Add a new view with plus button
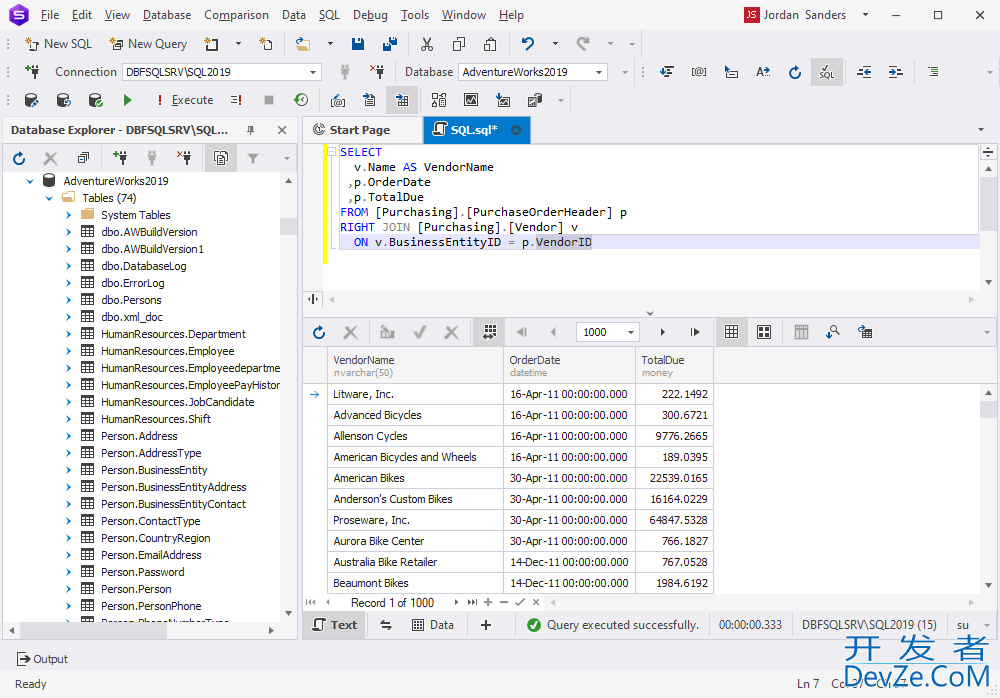Screen dimensions: 1000x698 (486, 625)
